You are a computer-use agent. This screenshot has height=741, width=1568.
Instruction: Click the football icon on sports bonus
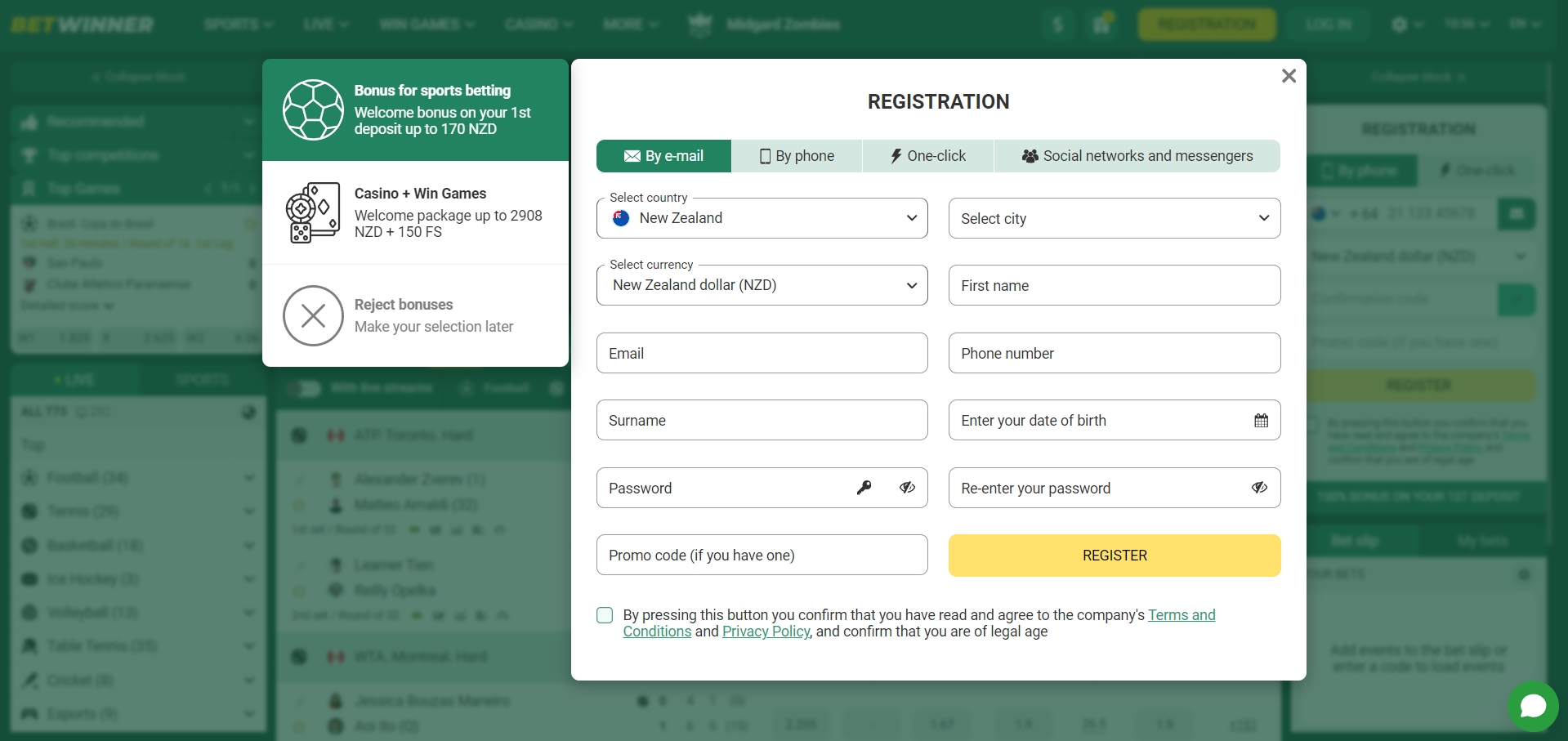coord(313,109)
